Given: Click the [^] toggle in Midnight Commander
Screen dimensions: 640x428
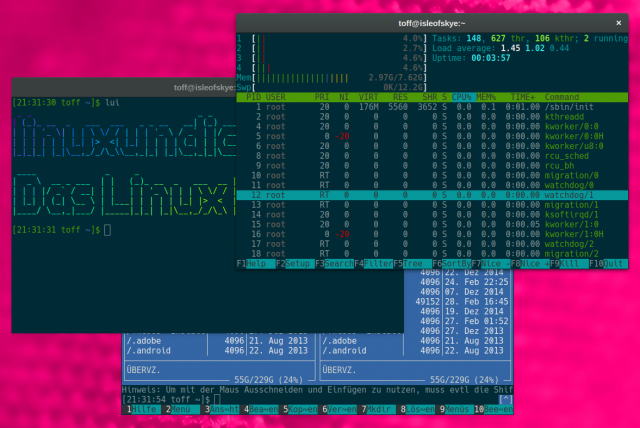Looking at the screenshot, I should pyautogui.click(x=505, y=399).
